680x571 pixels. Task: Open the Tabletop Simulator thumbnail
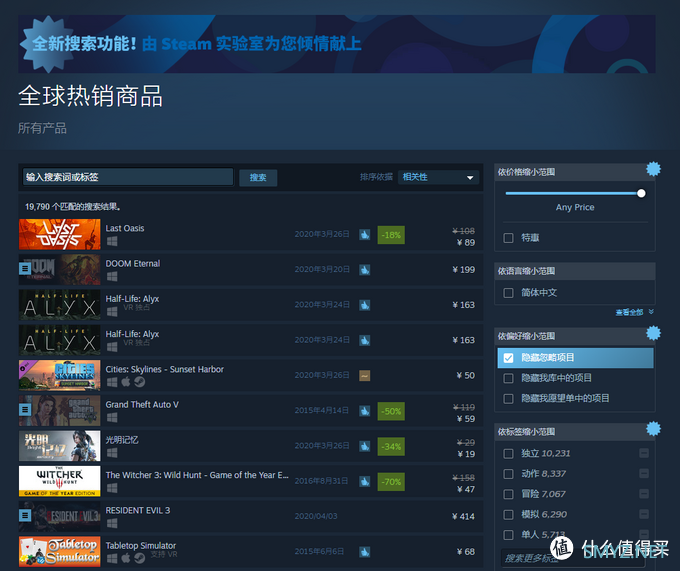(59, 551)
